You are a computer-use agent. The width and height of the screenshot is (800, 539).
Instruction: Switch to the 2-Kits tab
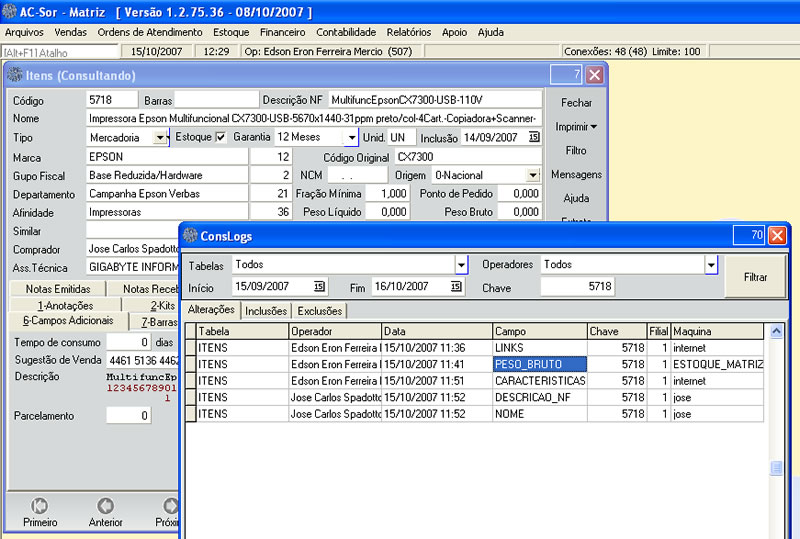(162, 306)
